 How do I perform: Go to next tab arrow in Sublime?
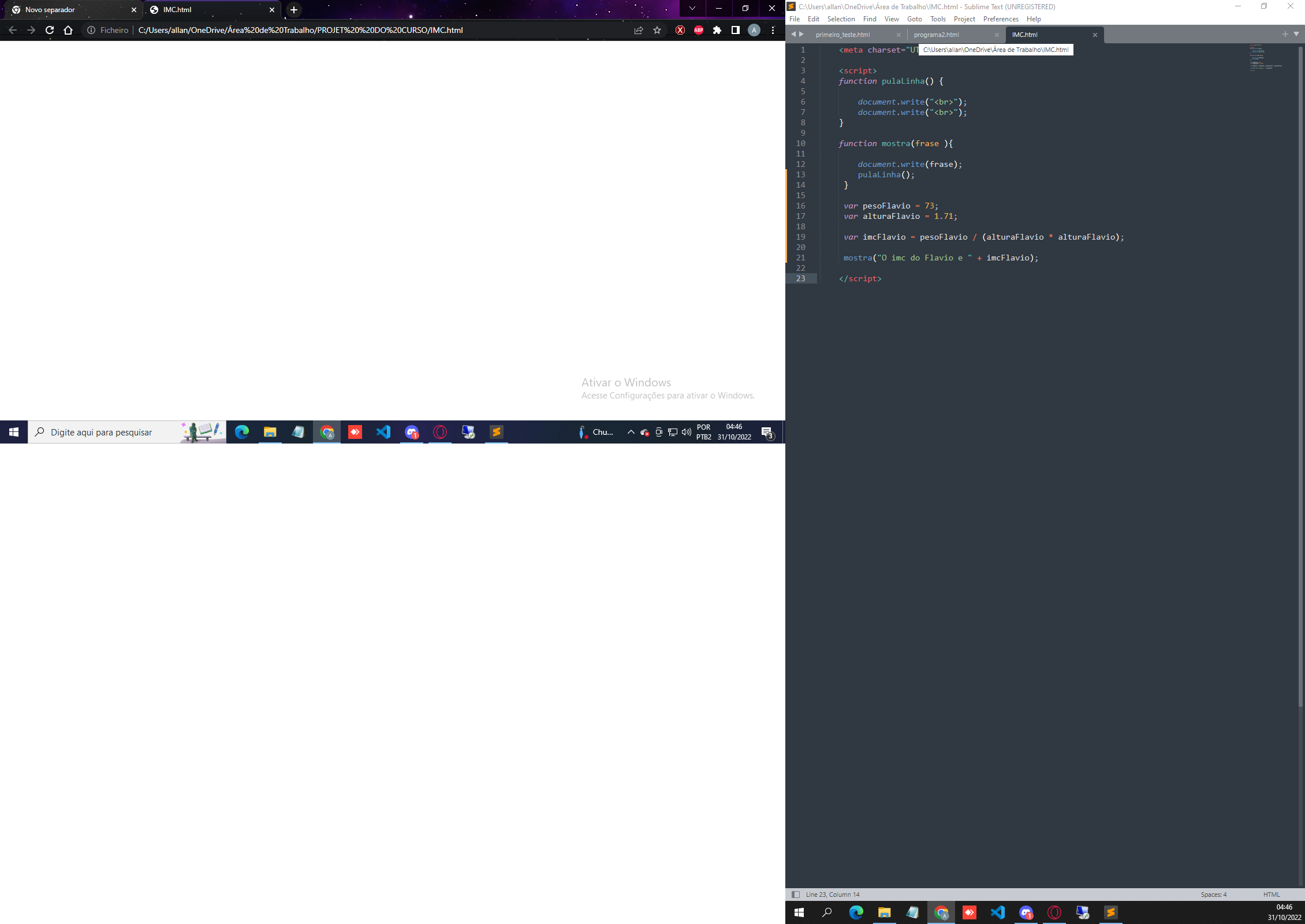[x=801, y=34]
